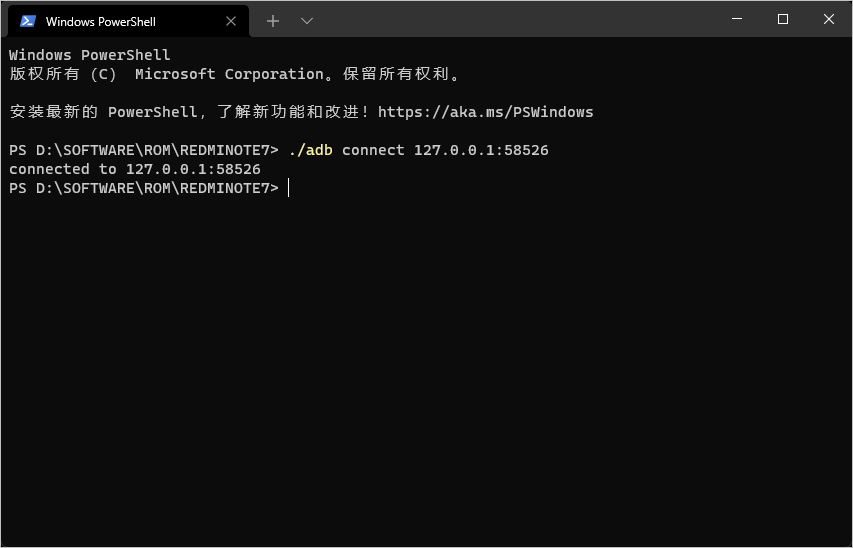Click the 127.0.0.1:58526 address in the adb command
Viewport: 853px width, 548px height.
[481, 150]
